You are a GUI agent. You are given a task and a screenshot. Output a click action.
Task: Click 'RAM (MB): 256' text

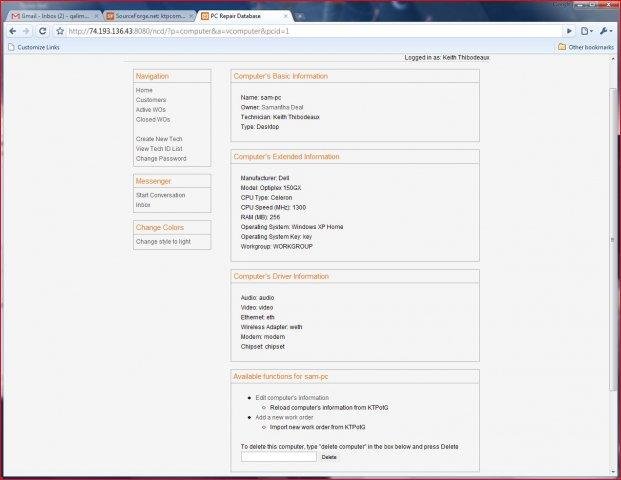click(260, 217)
